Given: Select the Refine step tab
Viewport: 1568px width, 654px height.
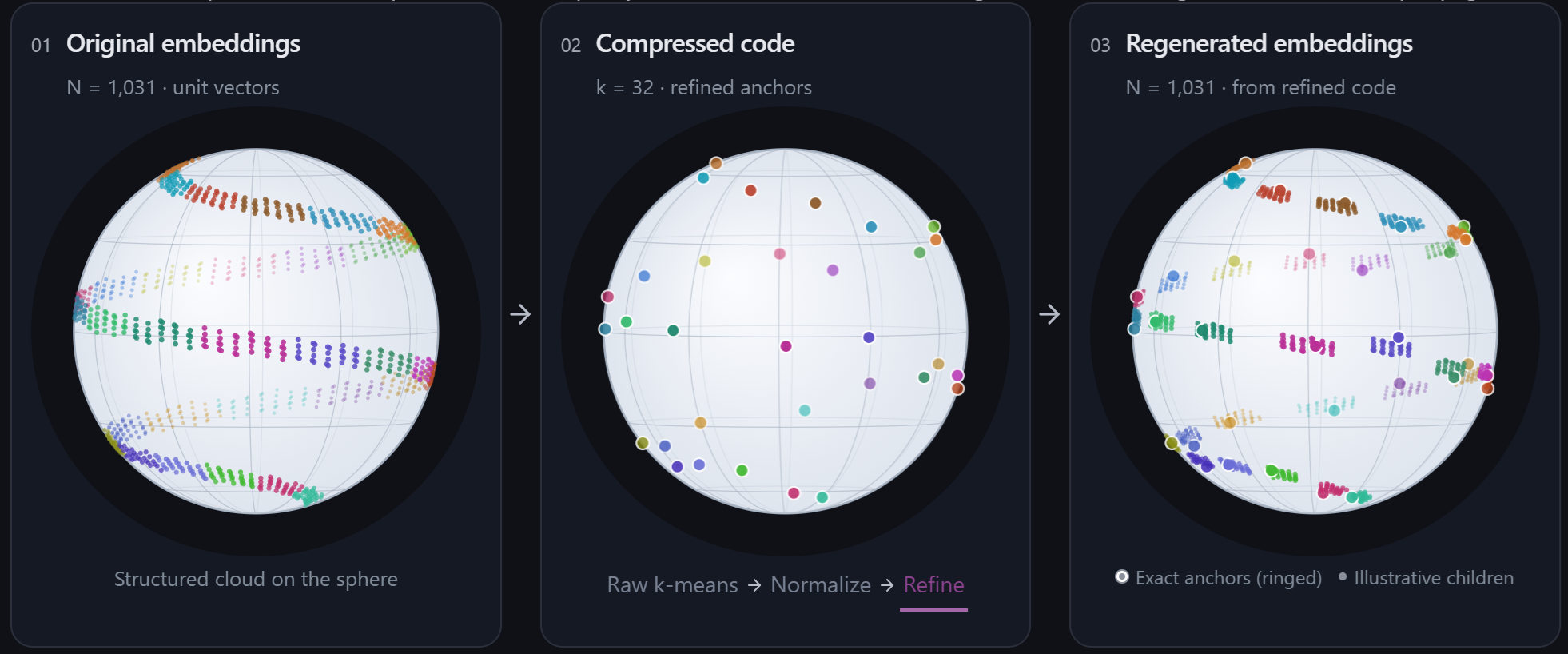Looking at the screenshot, I should [933, 585].
